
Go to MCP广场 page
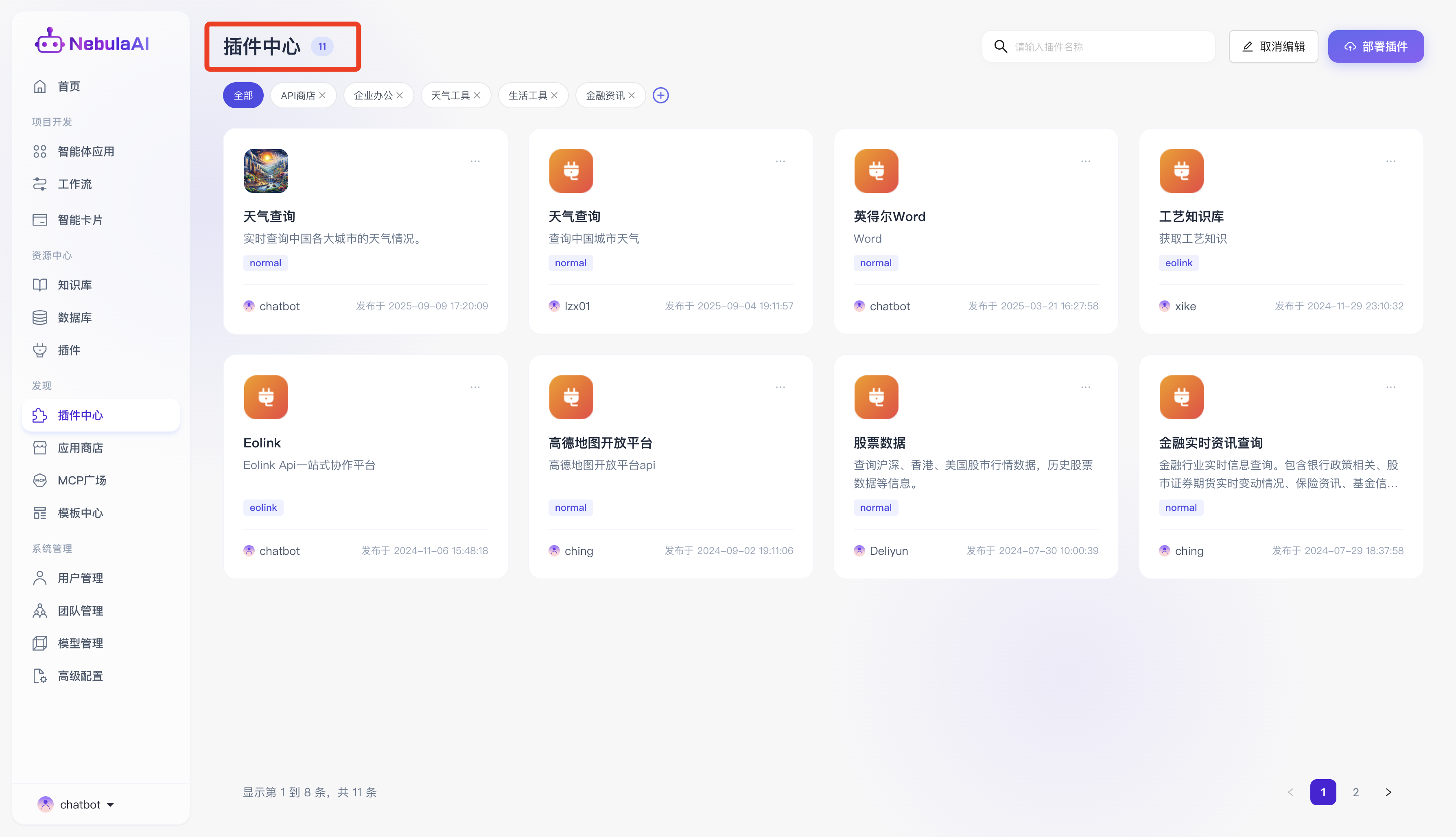pyautogui.click(x=82, y=481)
